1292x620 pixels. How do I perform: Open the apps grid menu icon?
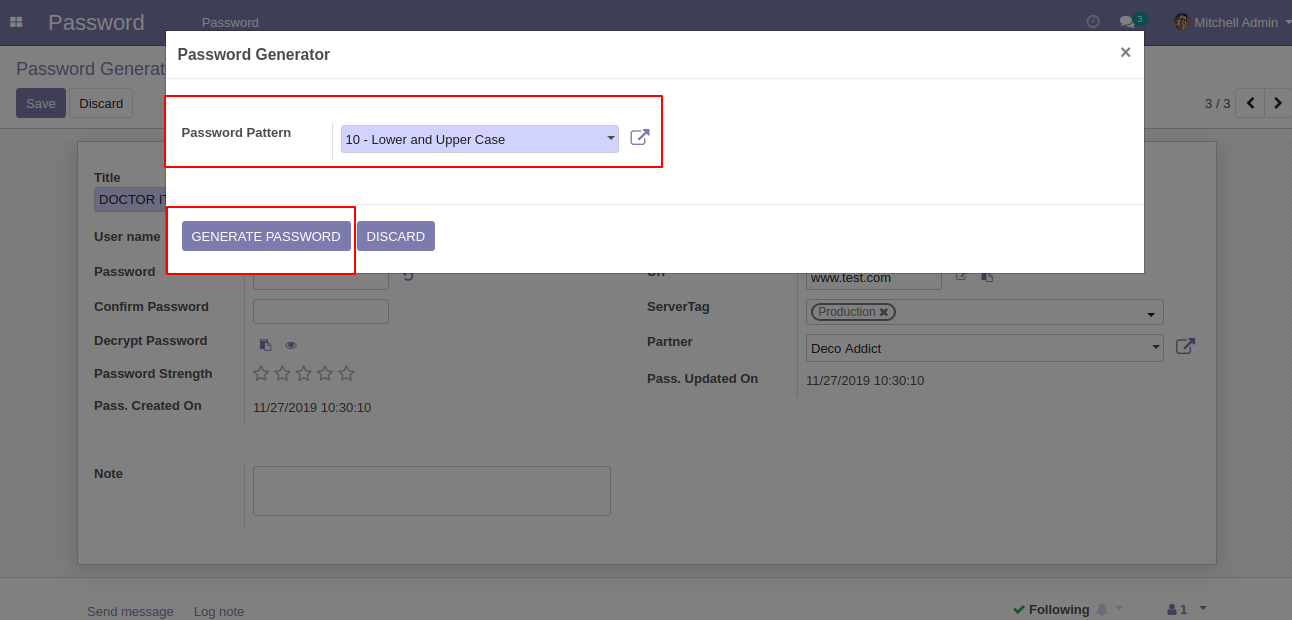[16, 22]
